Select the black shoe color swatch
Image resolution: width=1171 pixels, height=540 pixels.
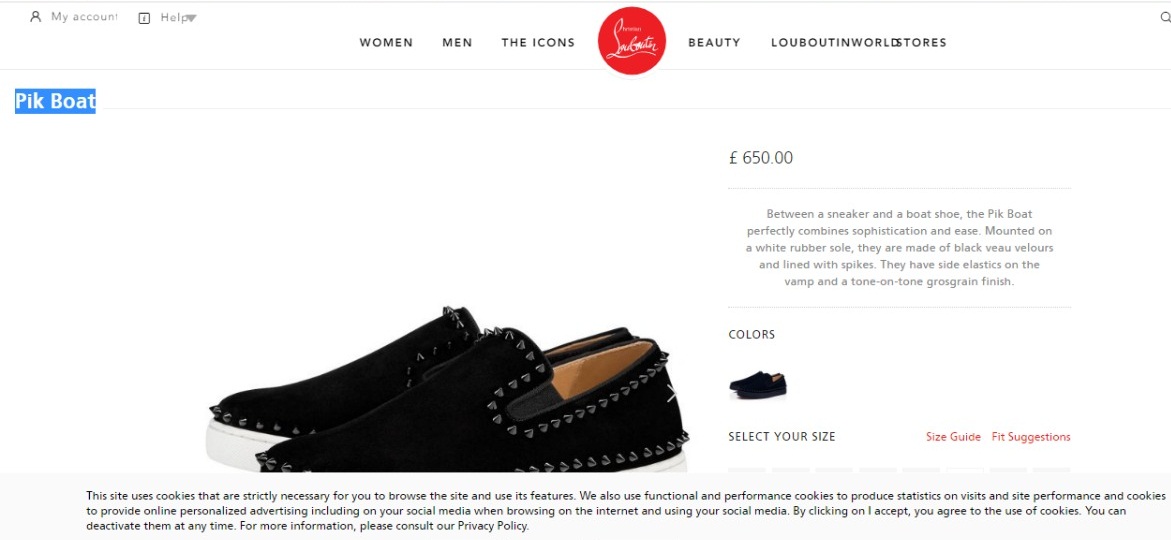pyautogui.click(x=757, y=385)
